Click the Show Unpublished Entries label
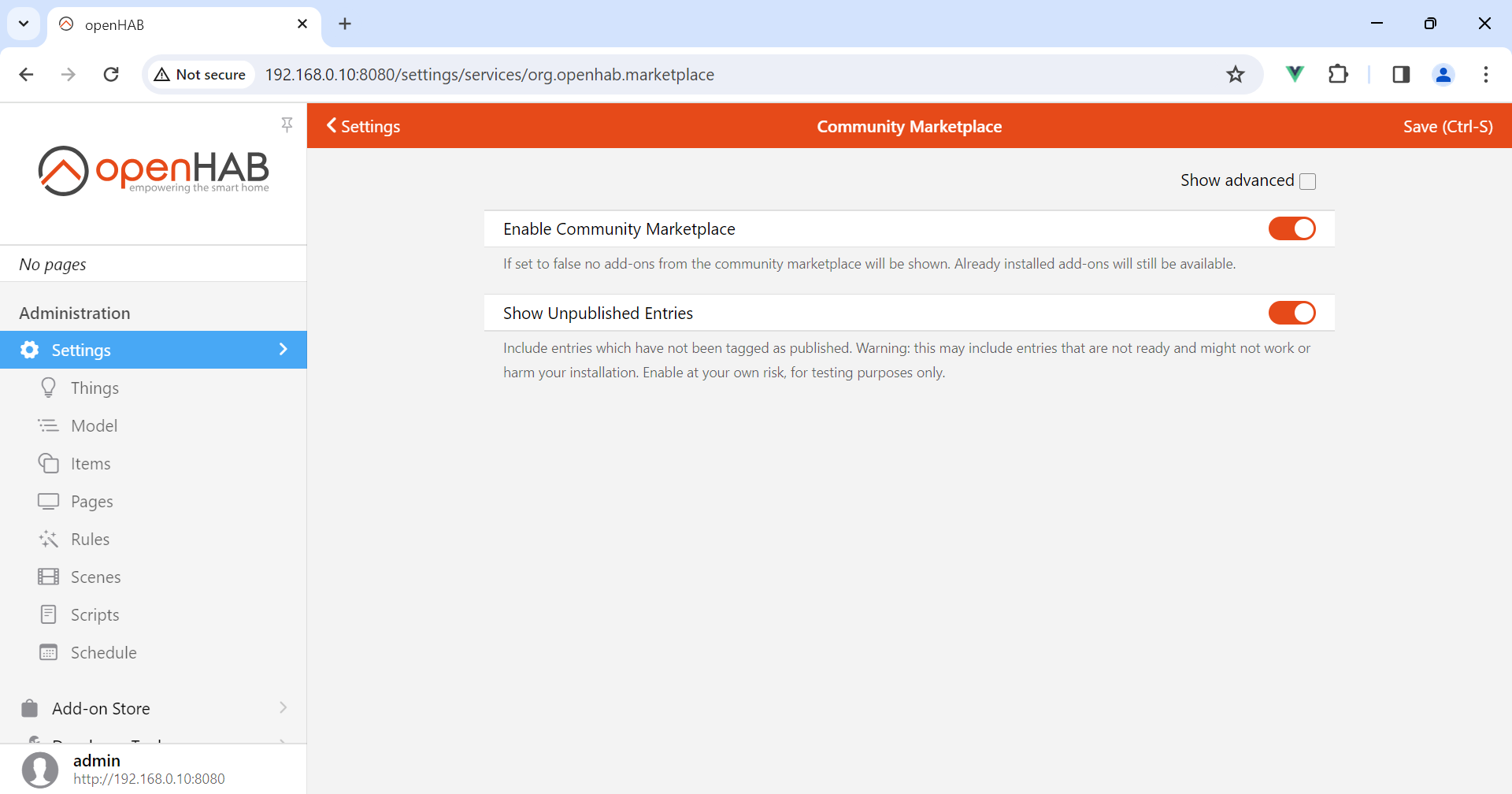The height and width of the screenshot is (794, 1512). tap(598, 314)
